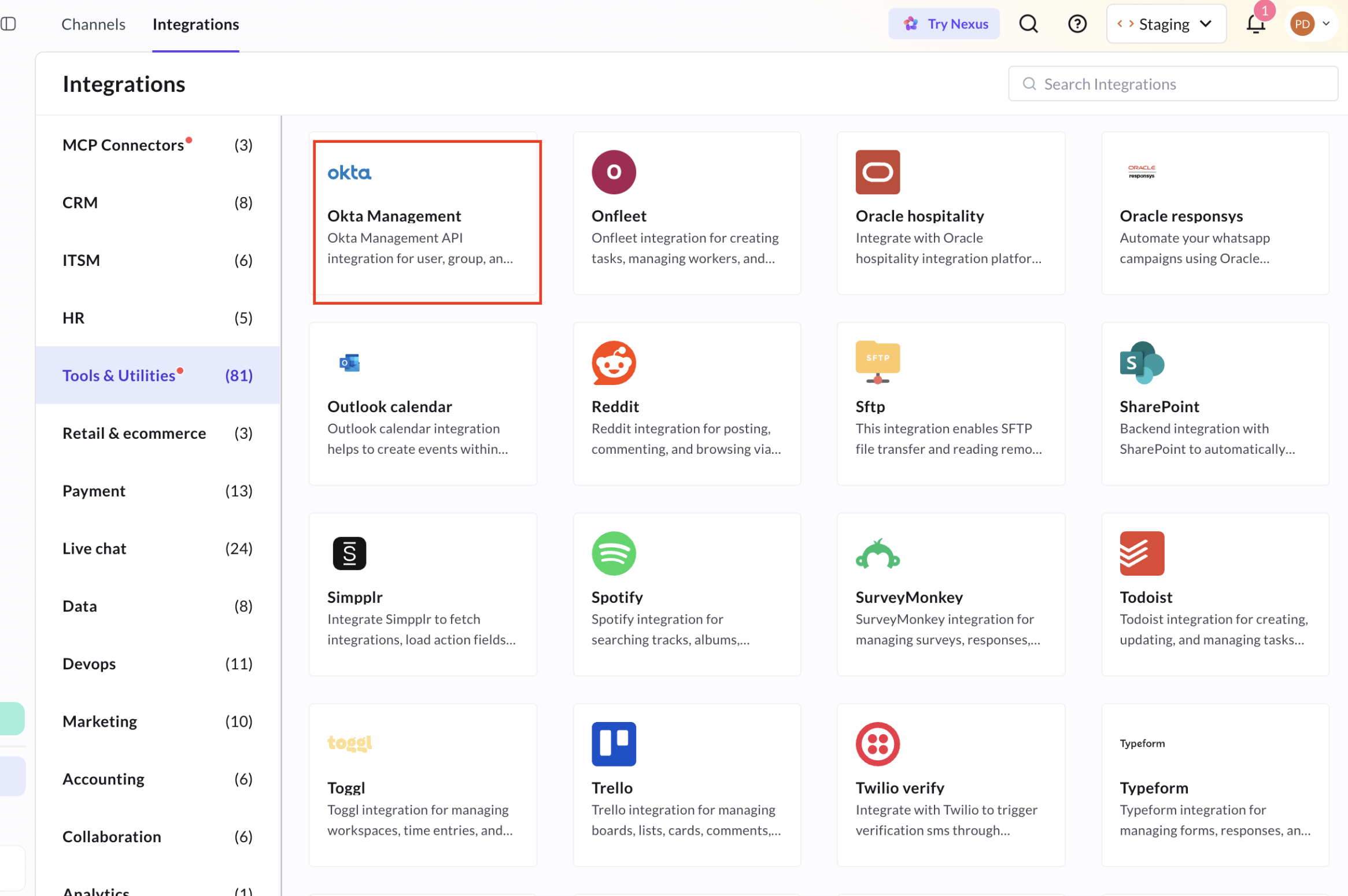The height and width of the screenshot is (896, 1348).
Task: Open the Oracle responsys title
Action: [x=1181, y=216]
